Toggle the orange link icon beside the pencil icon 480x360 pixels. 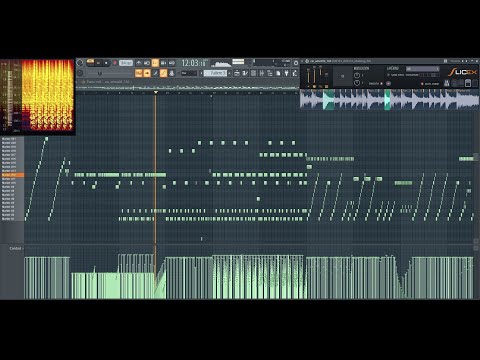click(163, 73)
